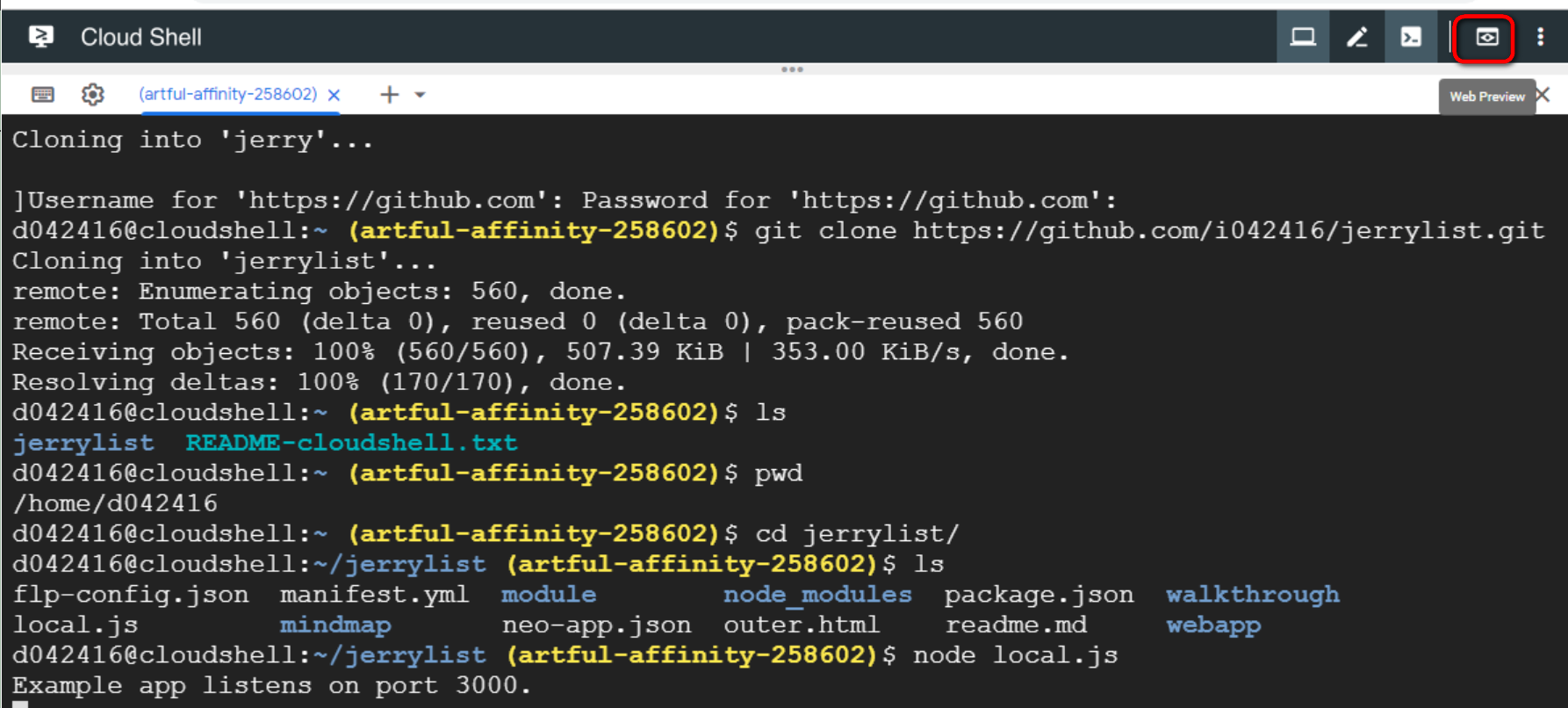Screen dimensions: 1568x708
Task: Select the (artful-affinity-258602) session tab
Action: click(227, 94)
